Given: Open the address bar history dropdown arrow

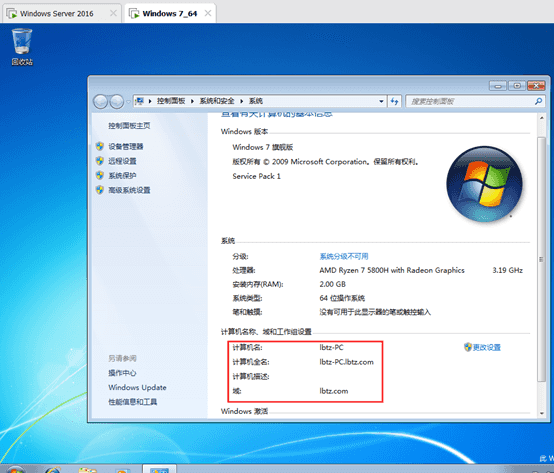Looking at the screenshot, I should [x=381, y=101].
